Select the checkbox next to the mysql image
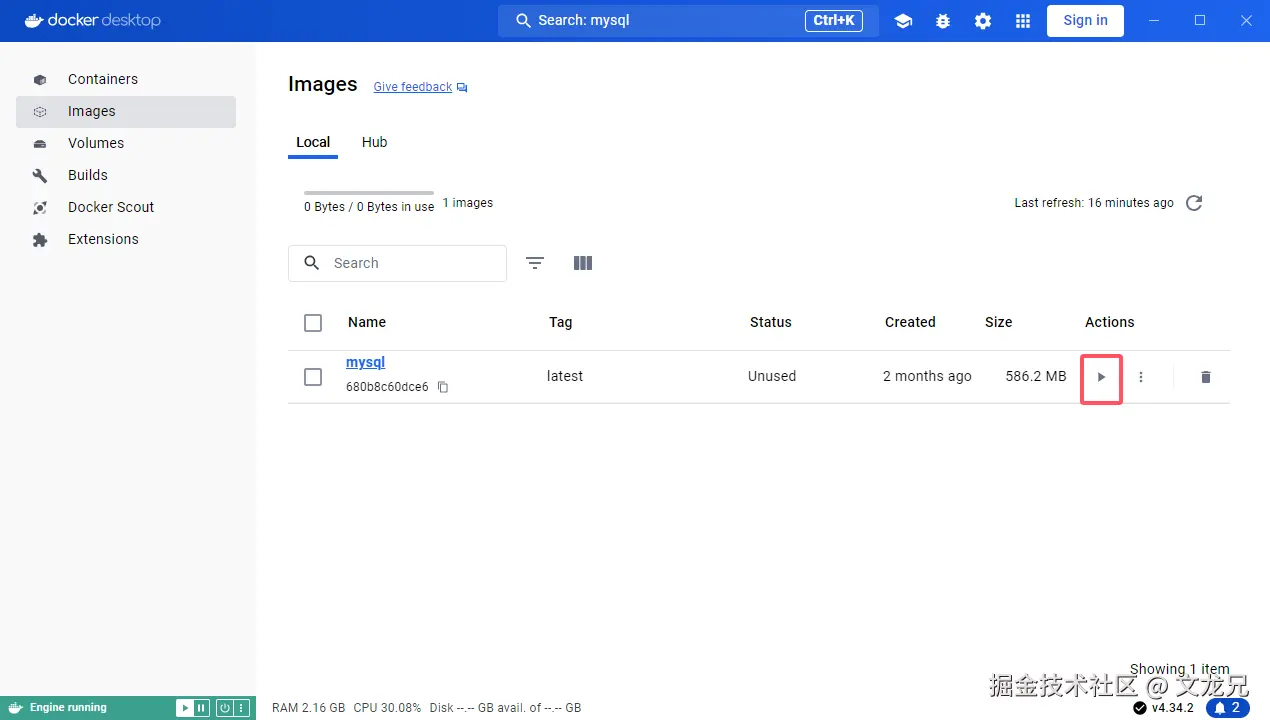The image size is (1270, 720). tap(313, 377)
